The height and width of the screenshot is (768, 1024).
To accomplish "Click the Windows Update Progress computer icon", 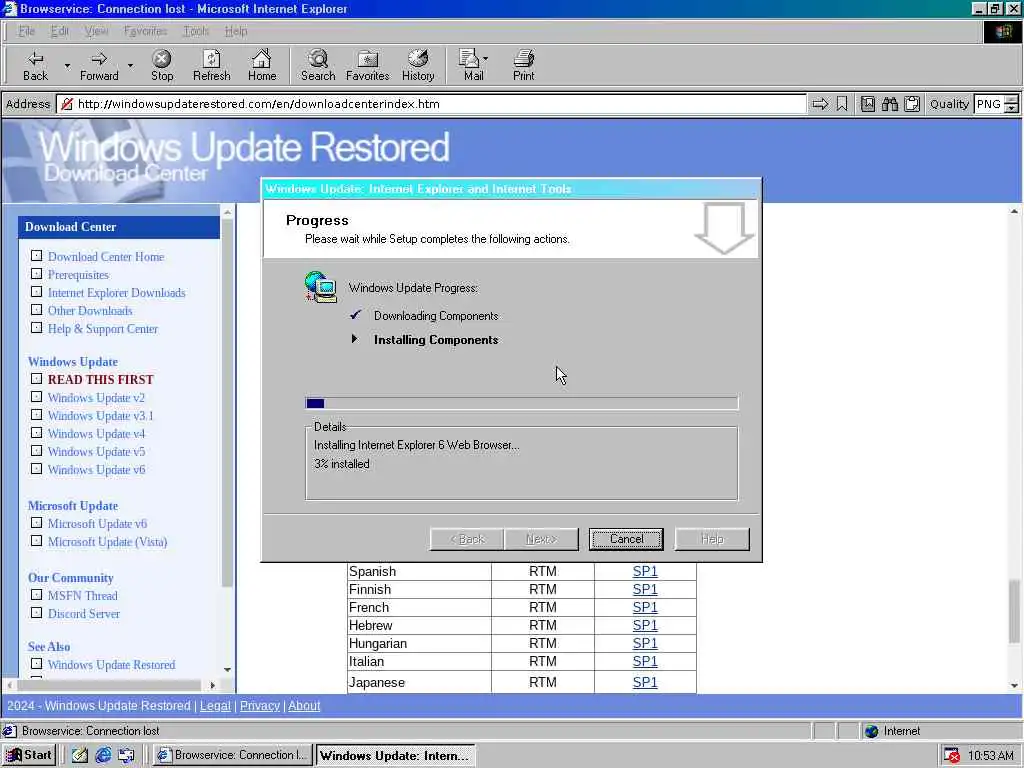I will click(x=321, y=287).
